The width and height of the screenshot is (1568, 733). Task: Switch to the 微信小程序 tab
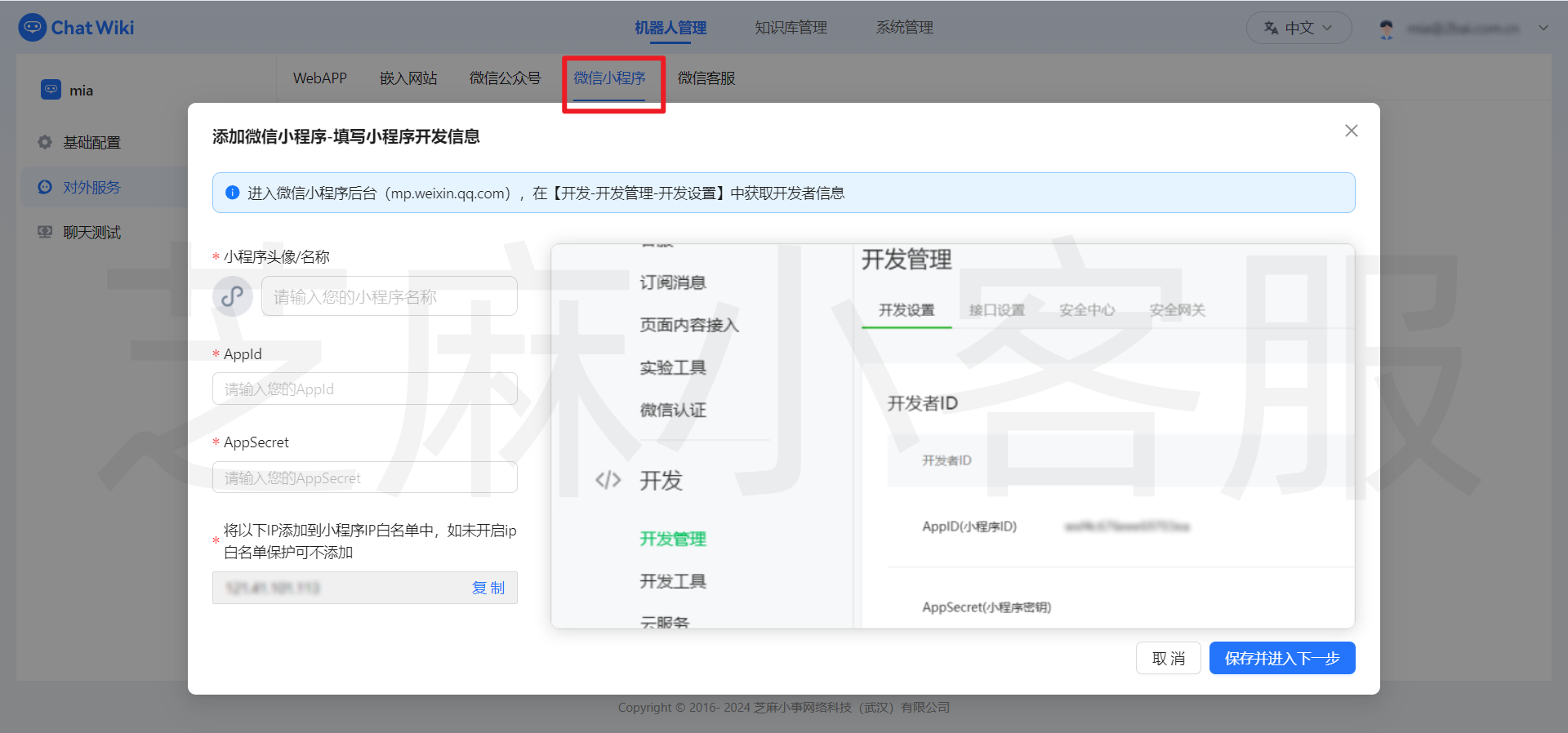point(609,78)
